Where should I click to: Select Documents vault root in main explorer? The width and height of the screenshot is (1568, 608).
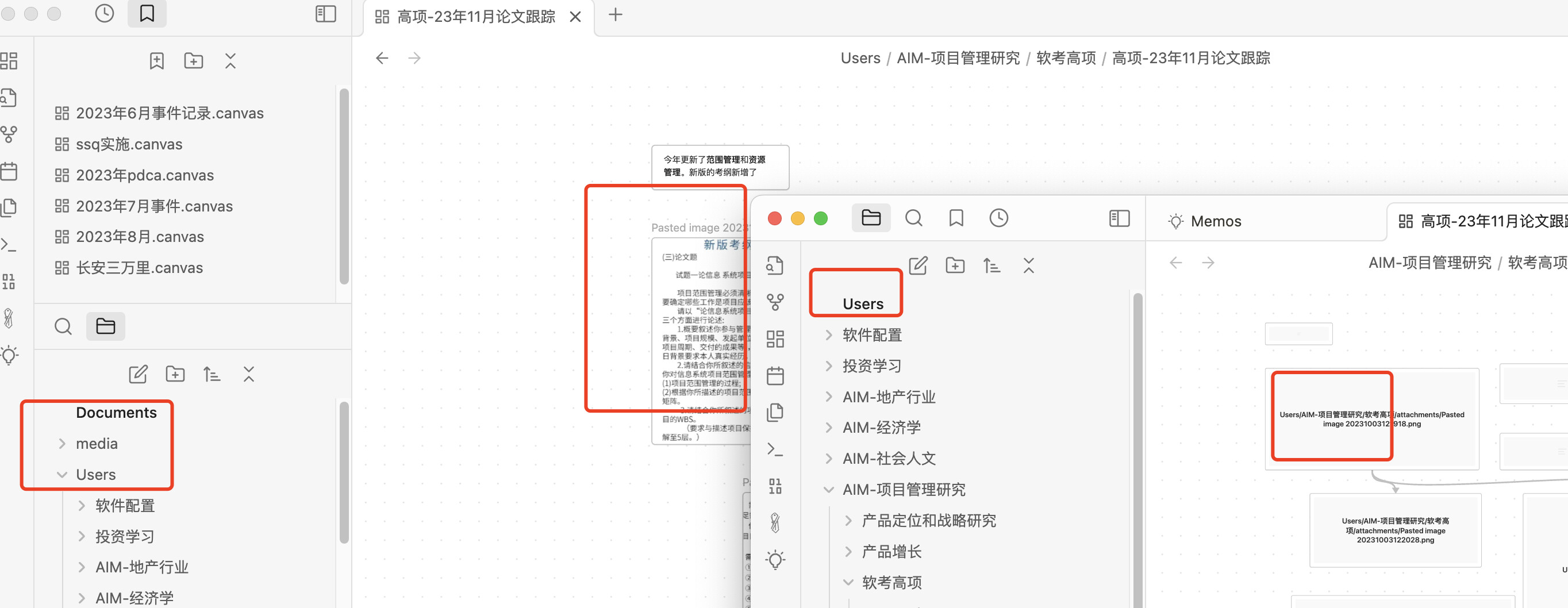(x=116, y=413)
